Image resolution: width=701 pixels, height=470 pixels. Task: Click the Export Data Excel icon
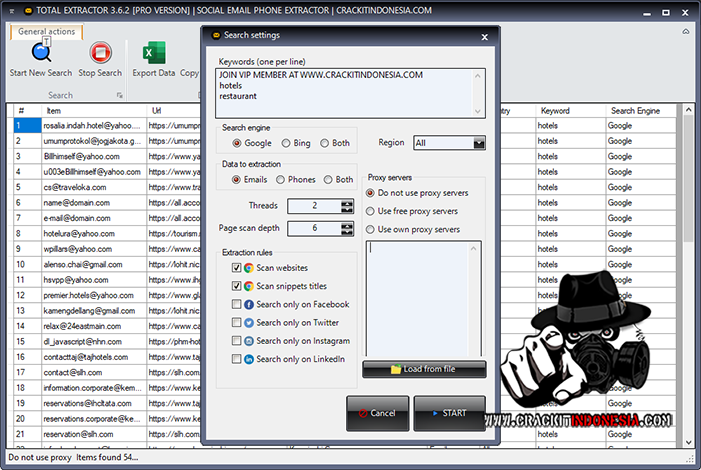(153, 53)
